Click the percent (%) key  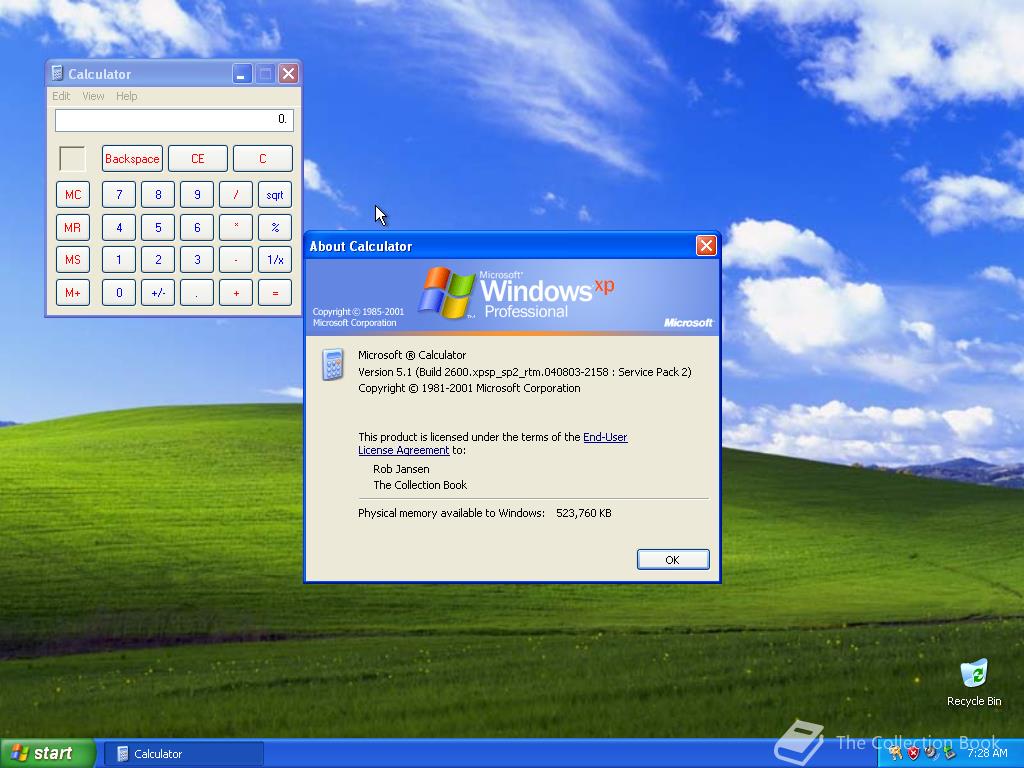click(x=275, y=227)
